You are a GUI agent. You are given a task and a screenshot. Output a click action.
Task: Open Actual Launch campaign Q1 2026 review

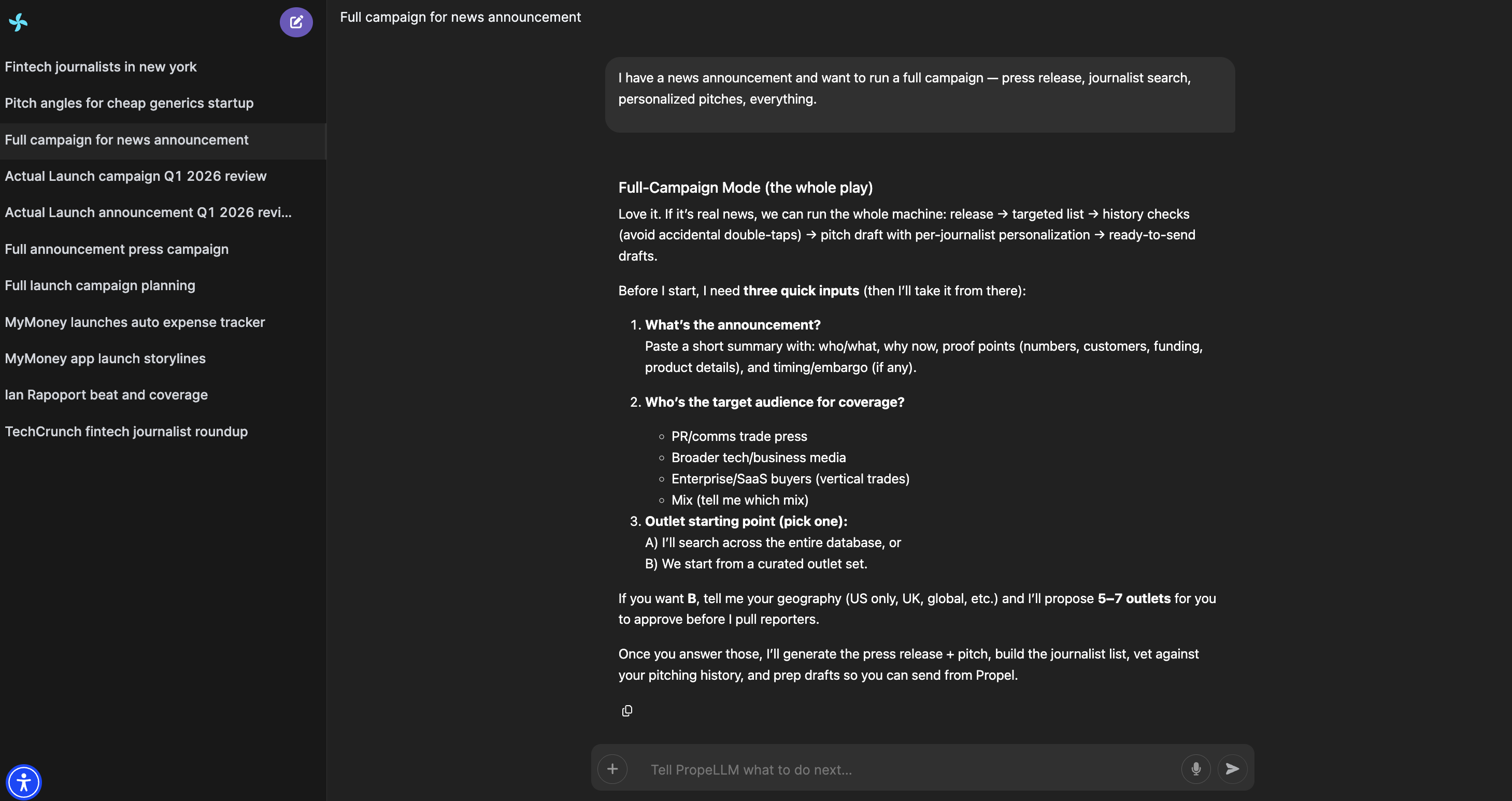click(136, 177)
